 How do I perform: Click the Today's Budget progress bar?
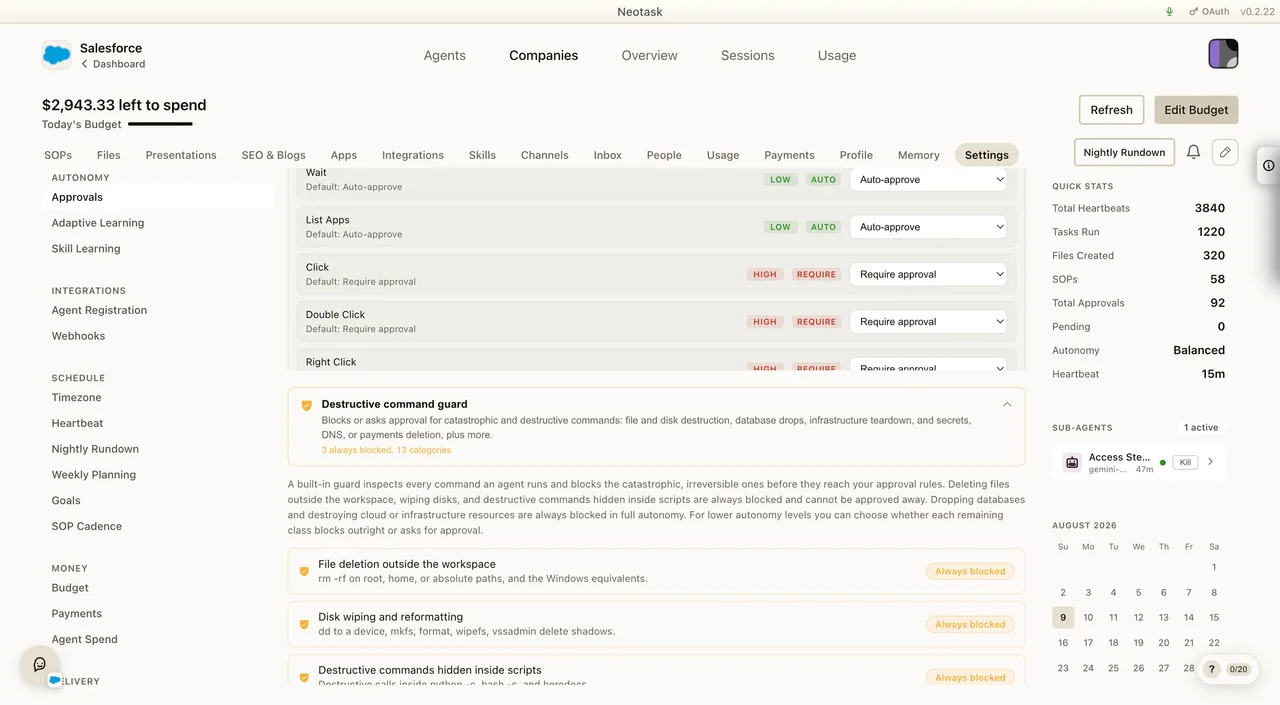point(160,124)
